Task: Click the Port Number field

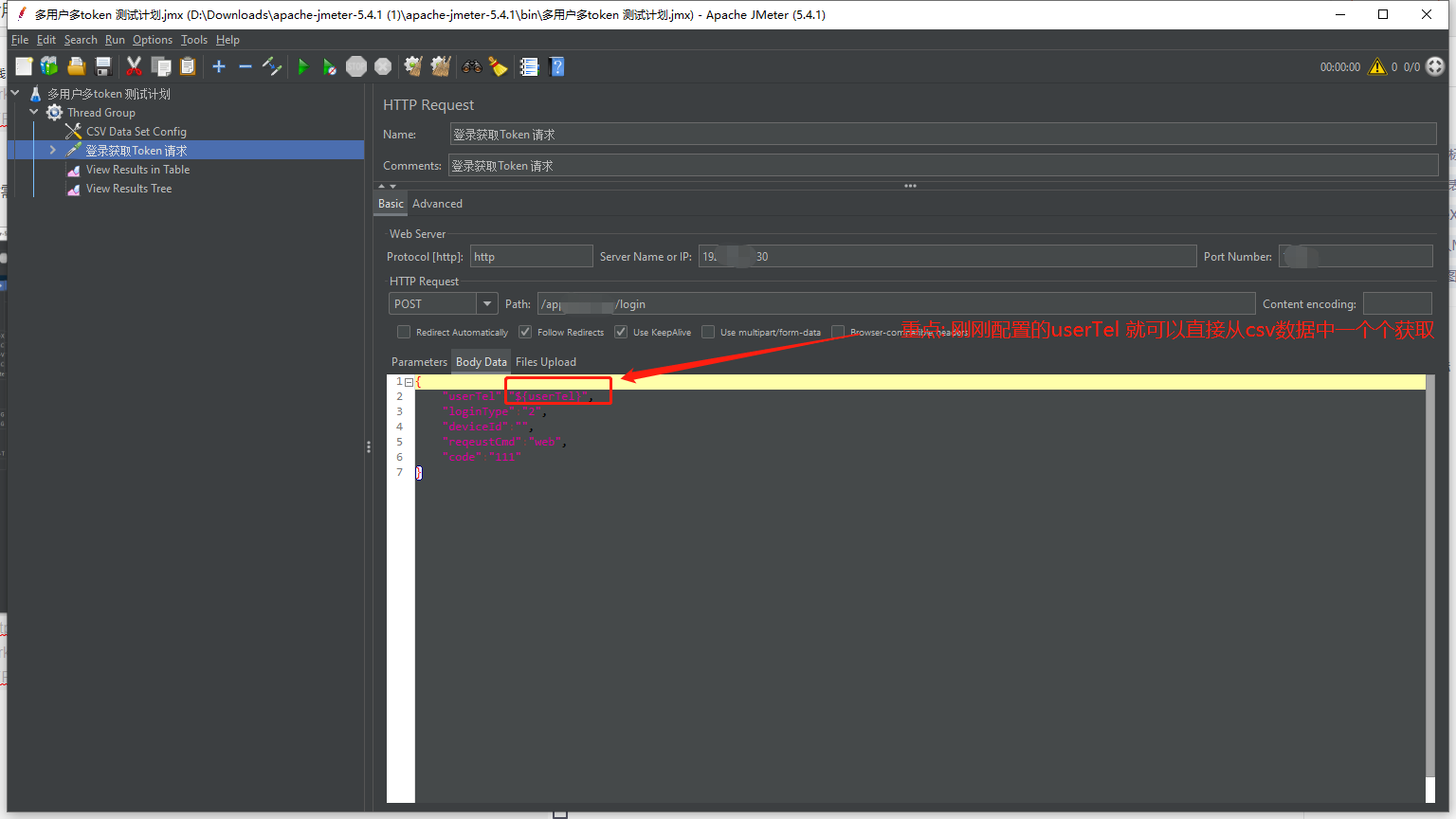Action: [x=1356, y=257]
